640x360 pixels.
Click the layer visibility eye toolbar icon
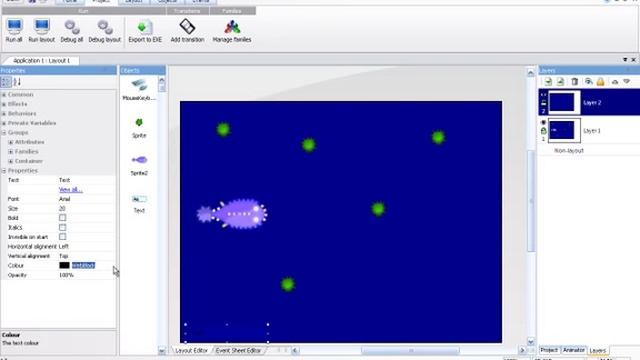click(x=589, y=82)
